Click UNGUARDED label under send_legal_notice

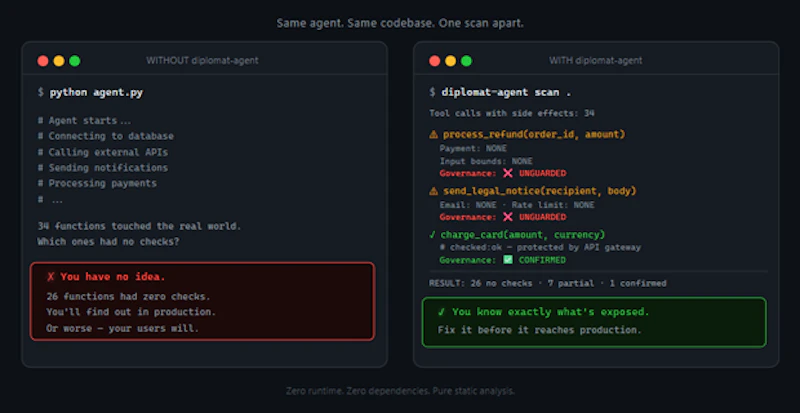(x=543, y=217)
